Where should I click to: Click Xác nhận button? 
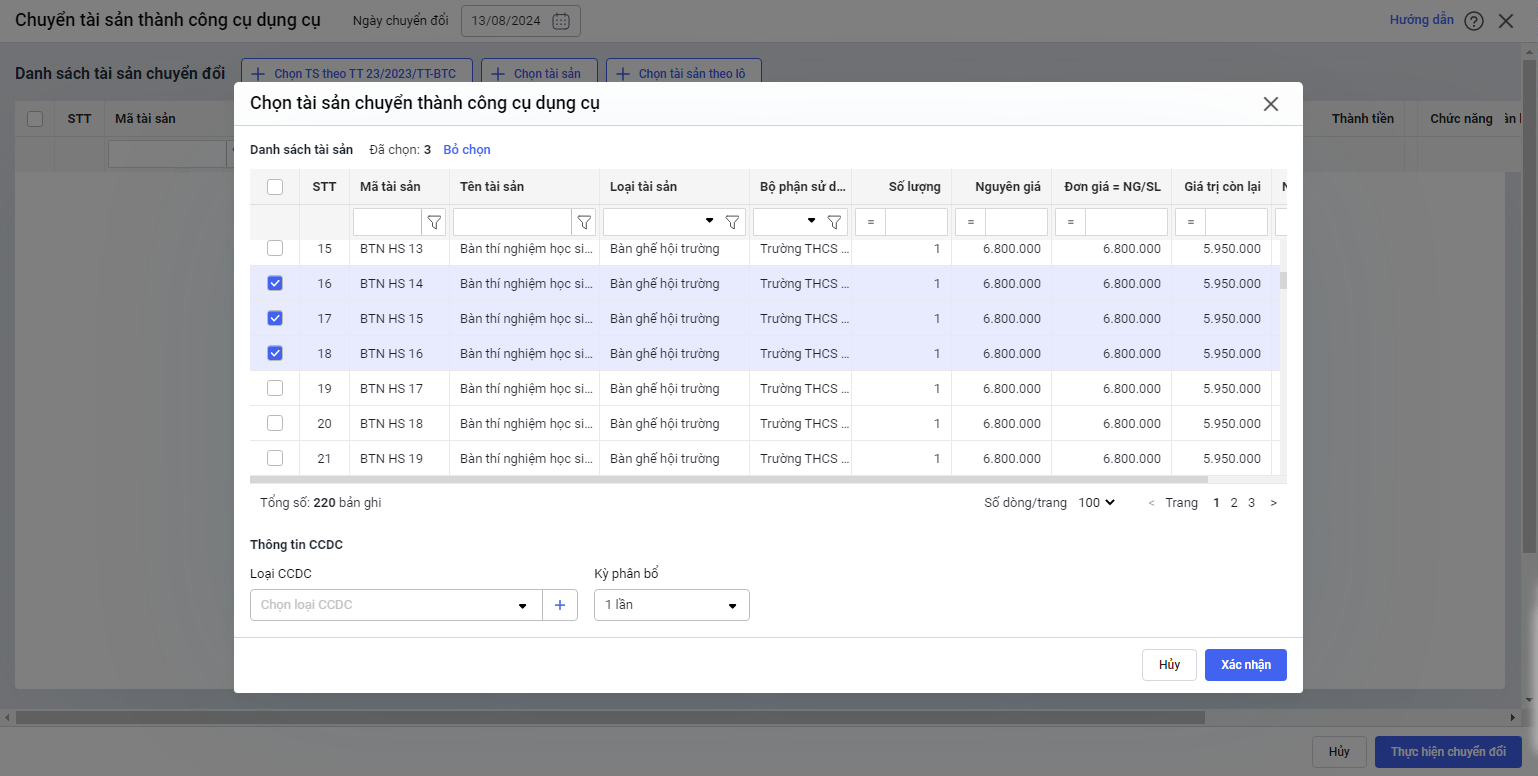[x=1245, y=665]
